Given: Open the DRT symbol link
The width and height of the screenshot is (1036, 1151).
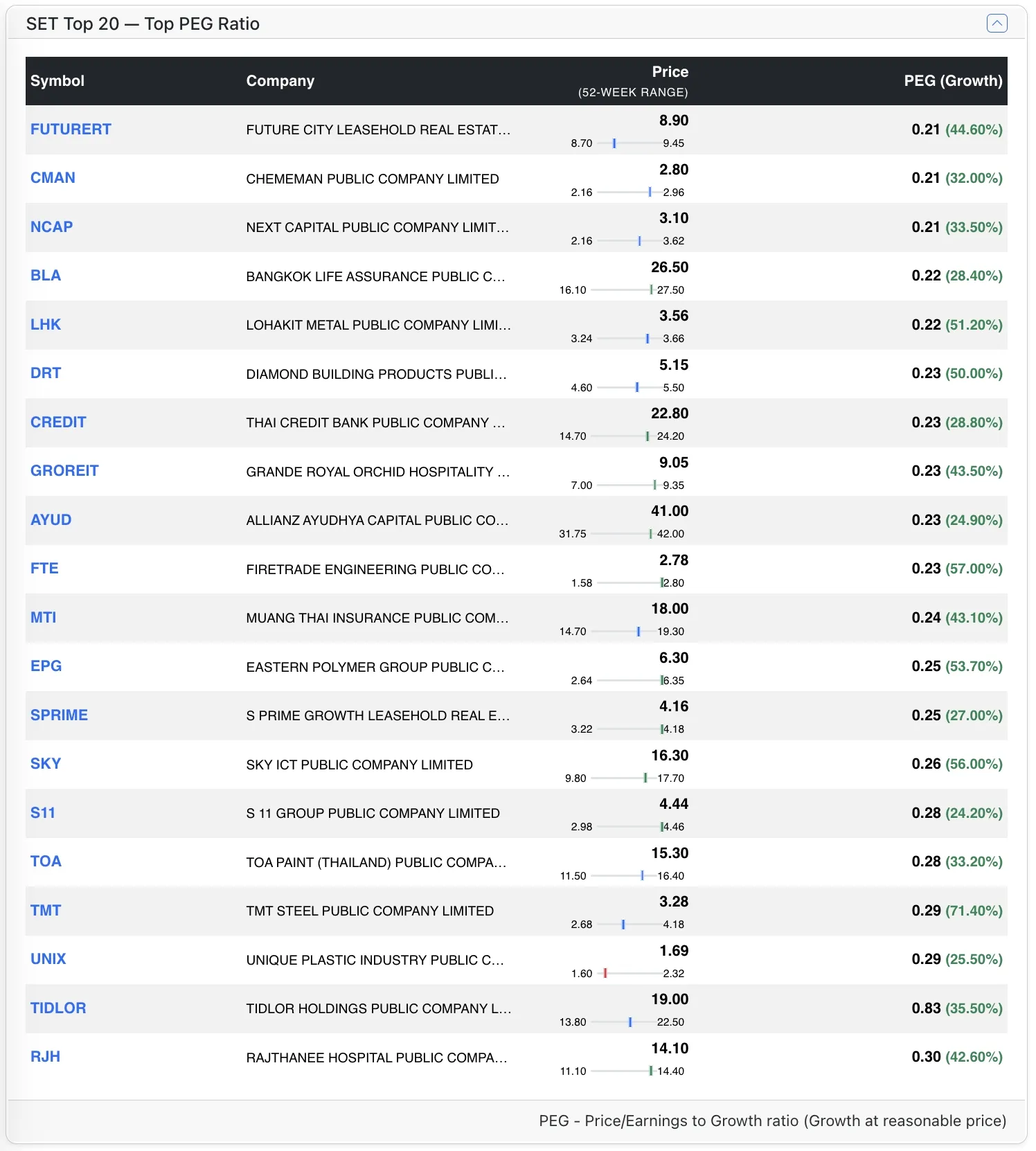Looking at the screenshot, I should pyautogui.click(x=46, y=373).
